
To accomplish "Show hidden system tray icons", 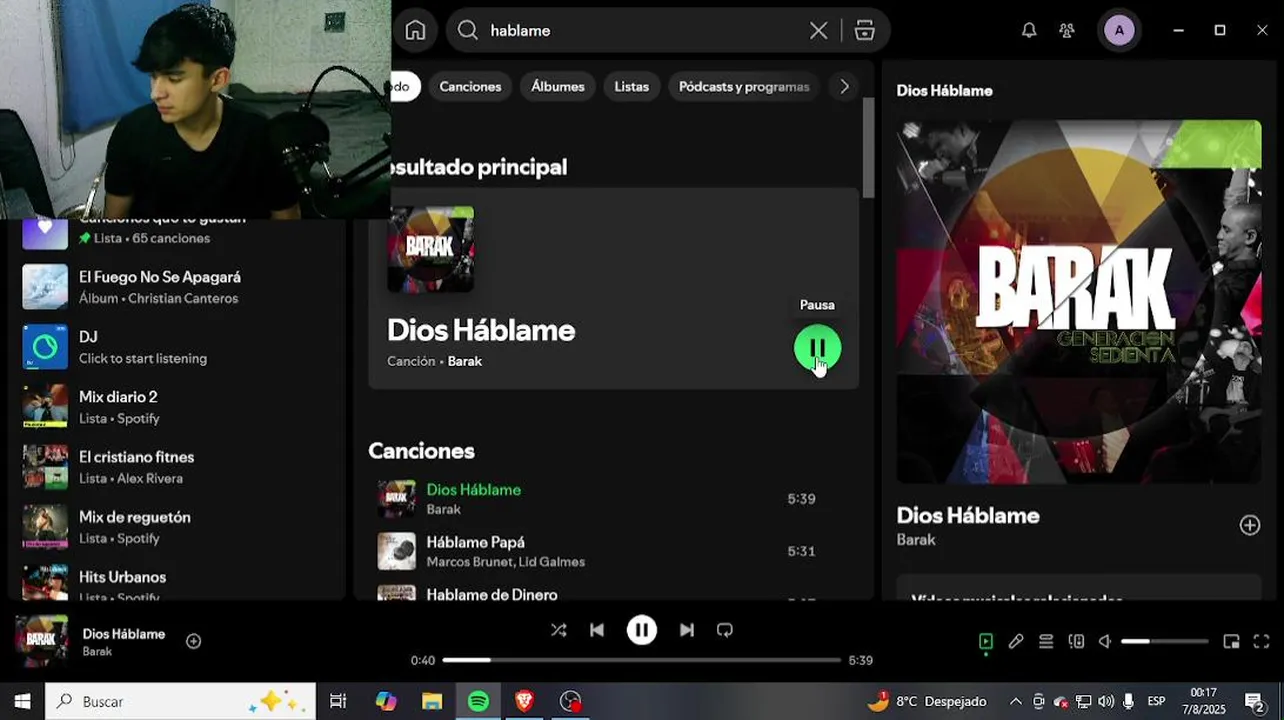I will tap(1016, 701).
